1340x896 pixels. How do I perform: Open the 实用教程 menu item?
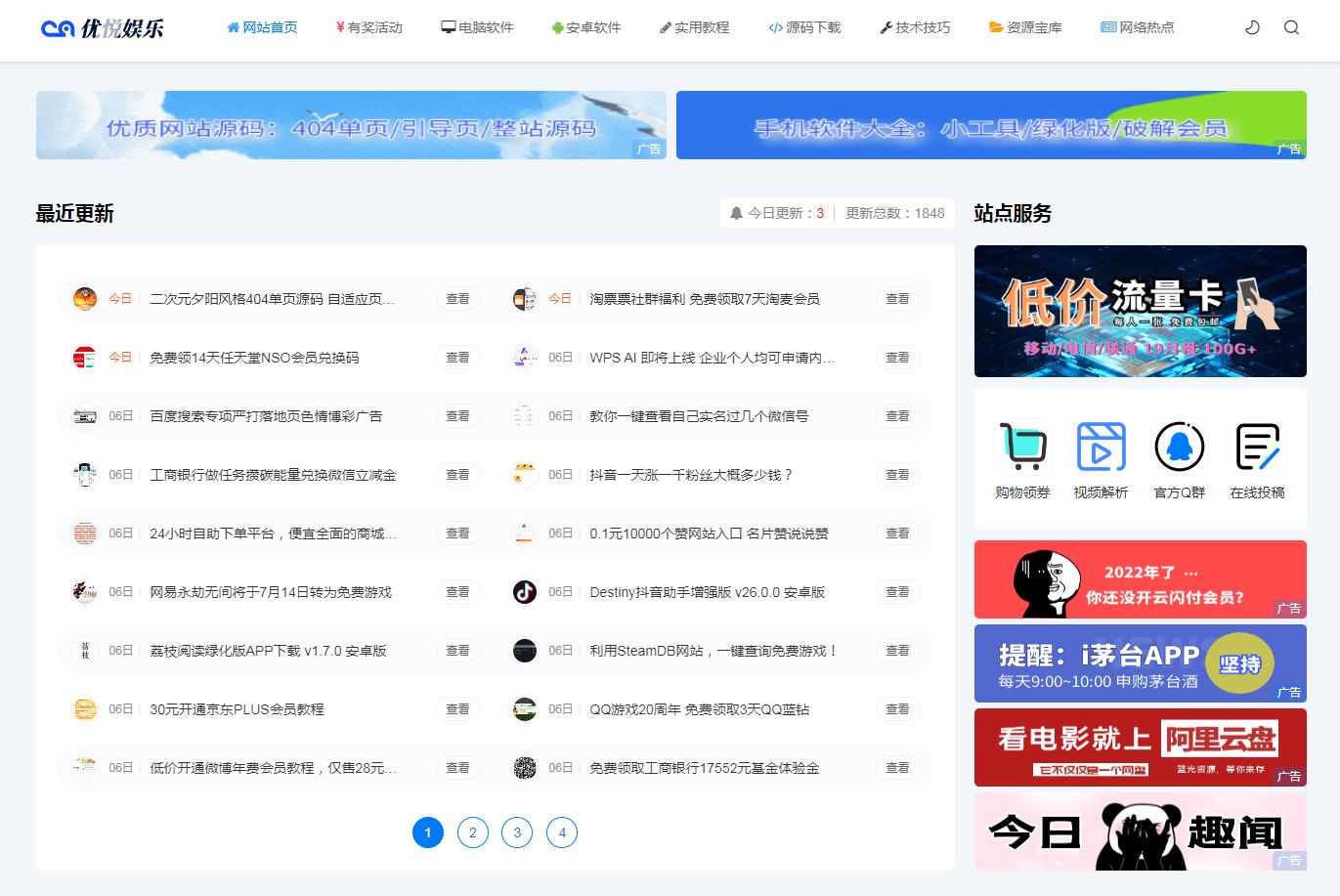click(x=695, y=27)
